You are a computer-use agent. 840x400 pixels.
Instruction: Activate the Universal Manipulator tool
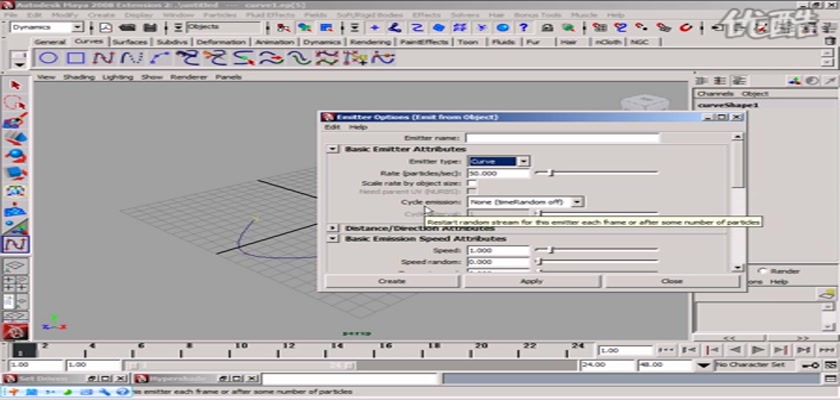(x=16, y=191)
